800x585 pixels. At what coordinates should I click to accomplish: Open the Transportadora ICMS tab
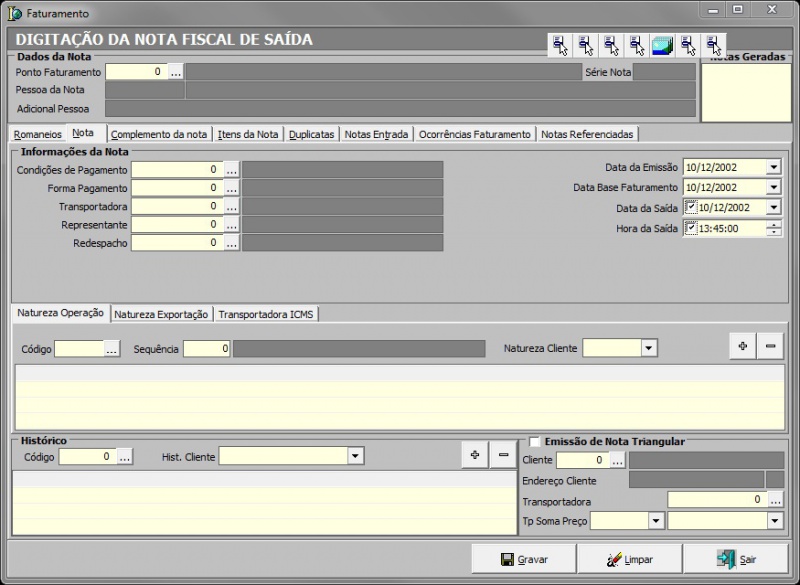click(x=266, y=314)
